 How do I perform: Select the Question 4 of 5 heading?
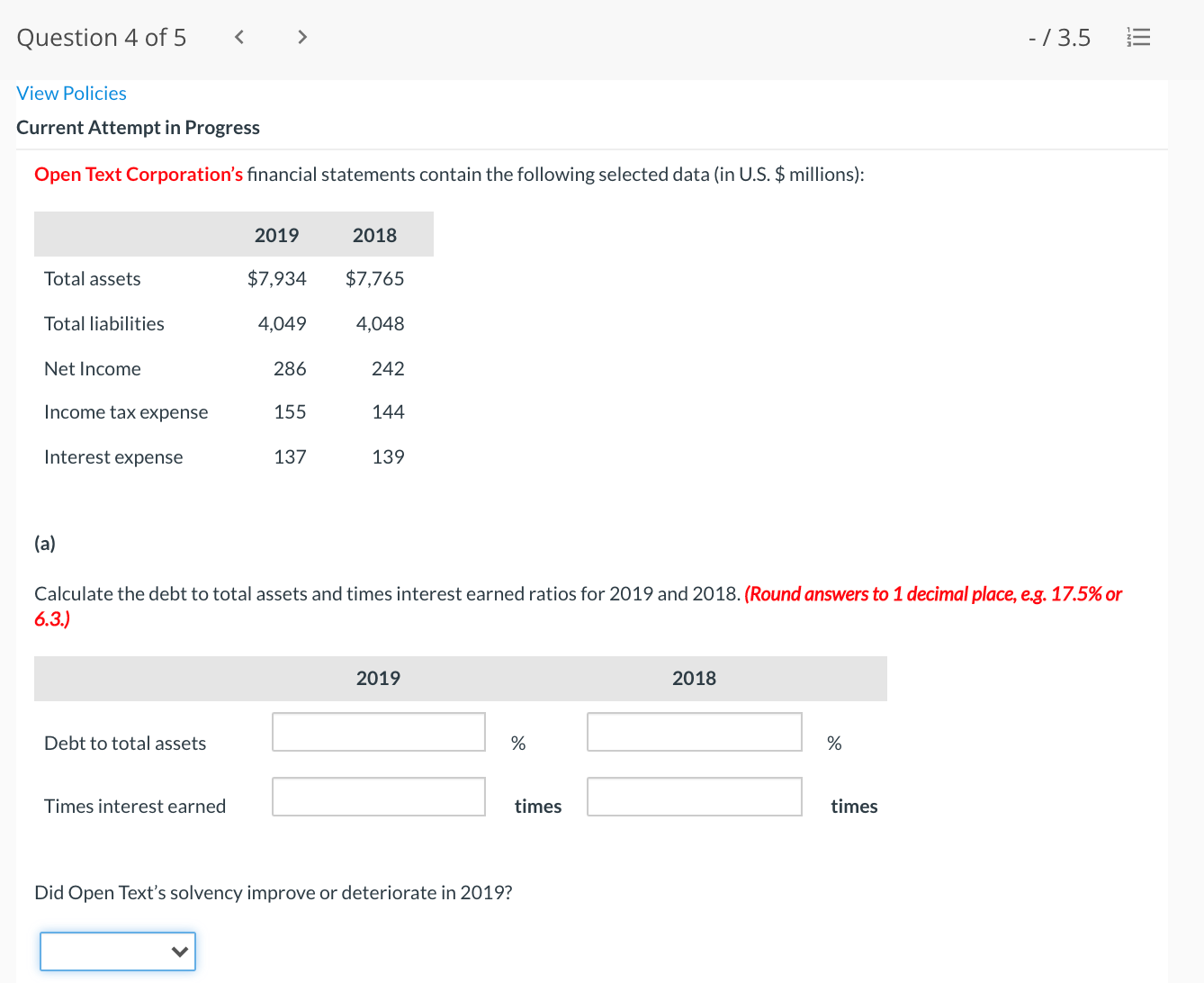point(101,37)
